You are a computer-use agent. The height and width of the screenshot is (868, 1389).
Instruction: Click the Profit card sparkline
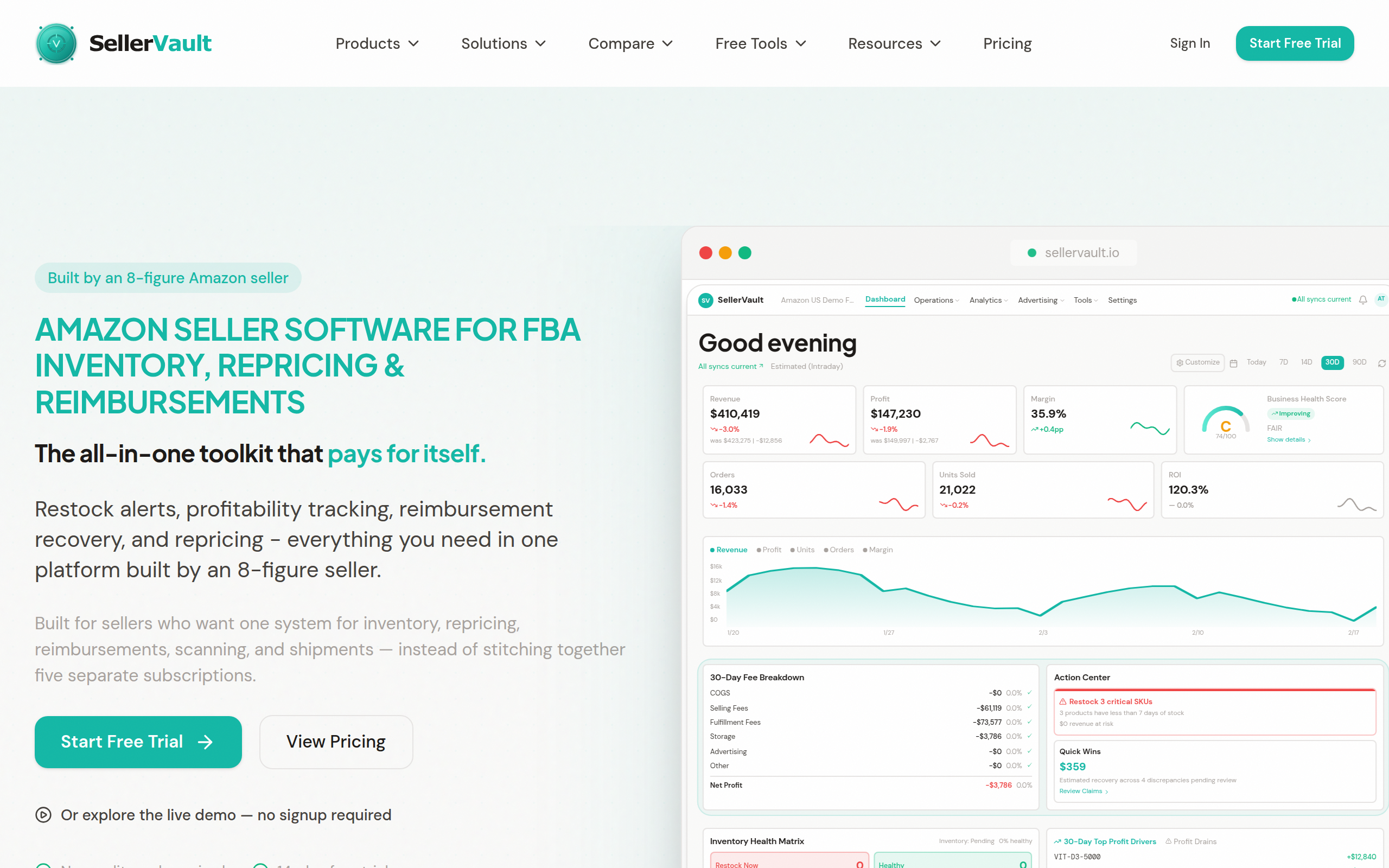point(989,441)
